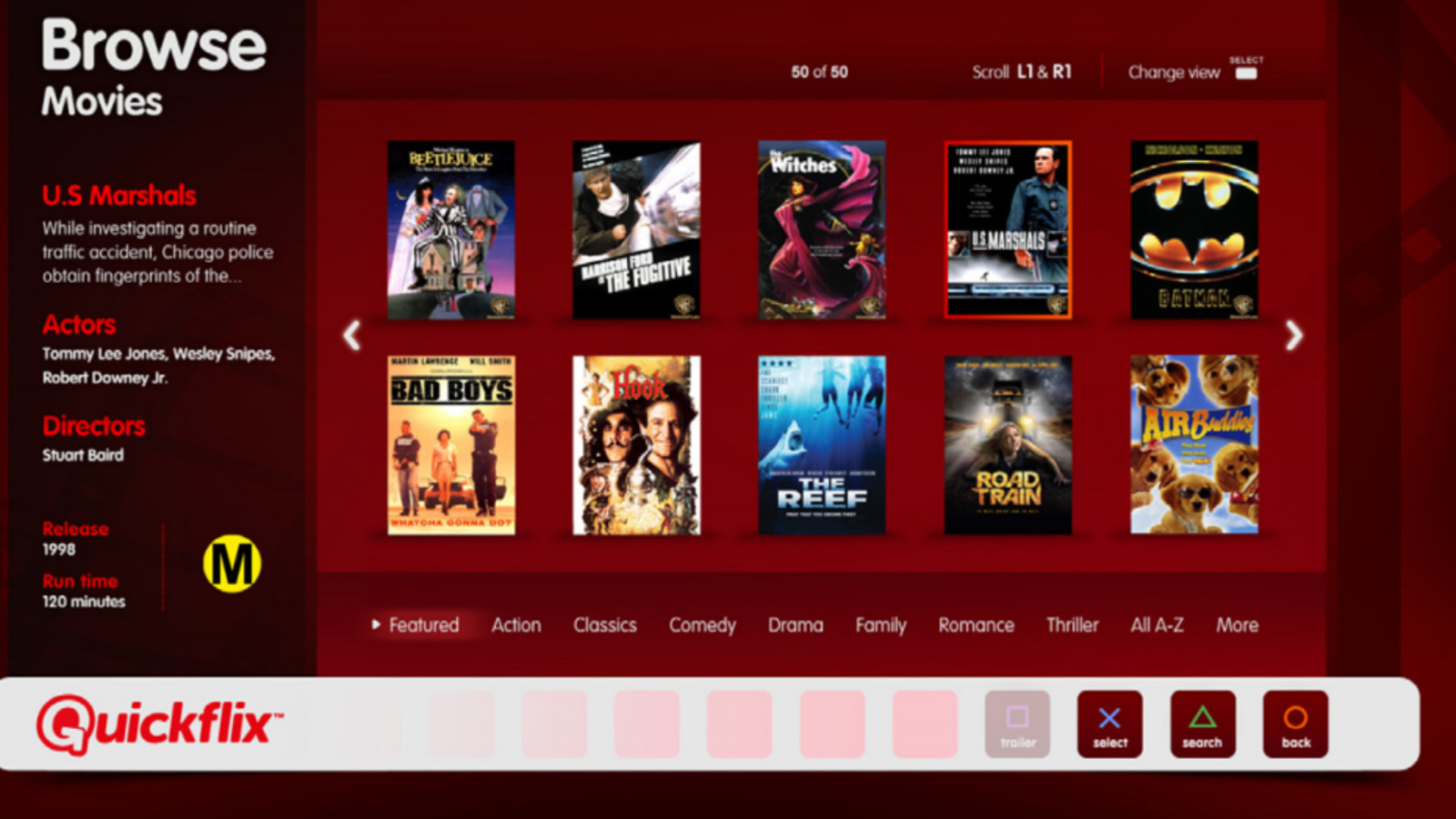This screenshot has width=1456, height=819.
Task: Open the Hook movie poster
Action: coord(637,445)
